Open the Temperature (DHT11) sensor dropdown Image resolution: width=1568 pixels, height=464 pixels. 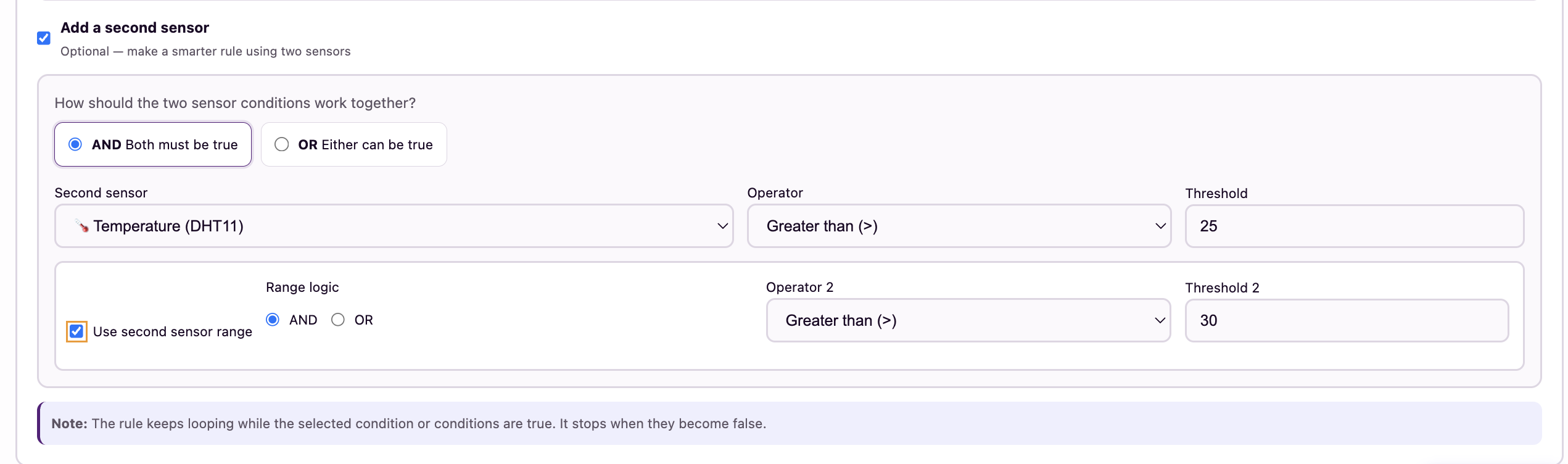click(394, 226)
